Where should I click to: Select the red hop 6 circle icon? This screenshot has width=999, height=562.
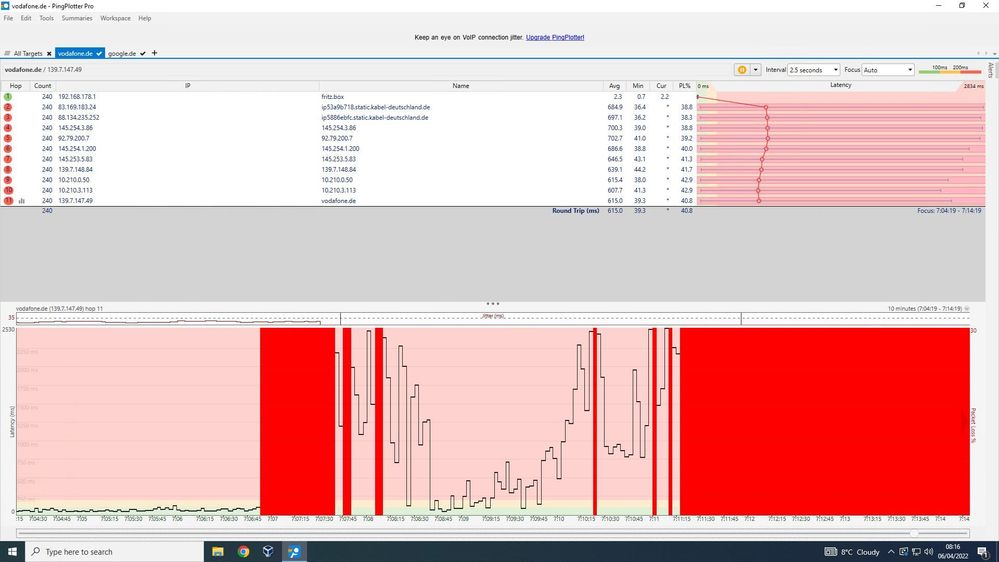[8, 148]
